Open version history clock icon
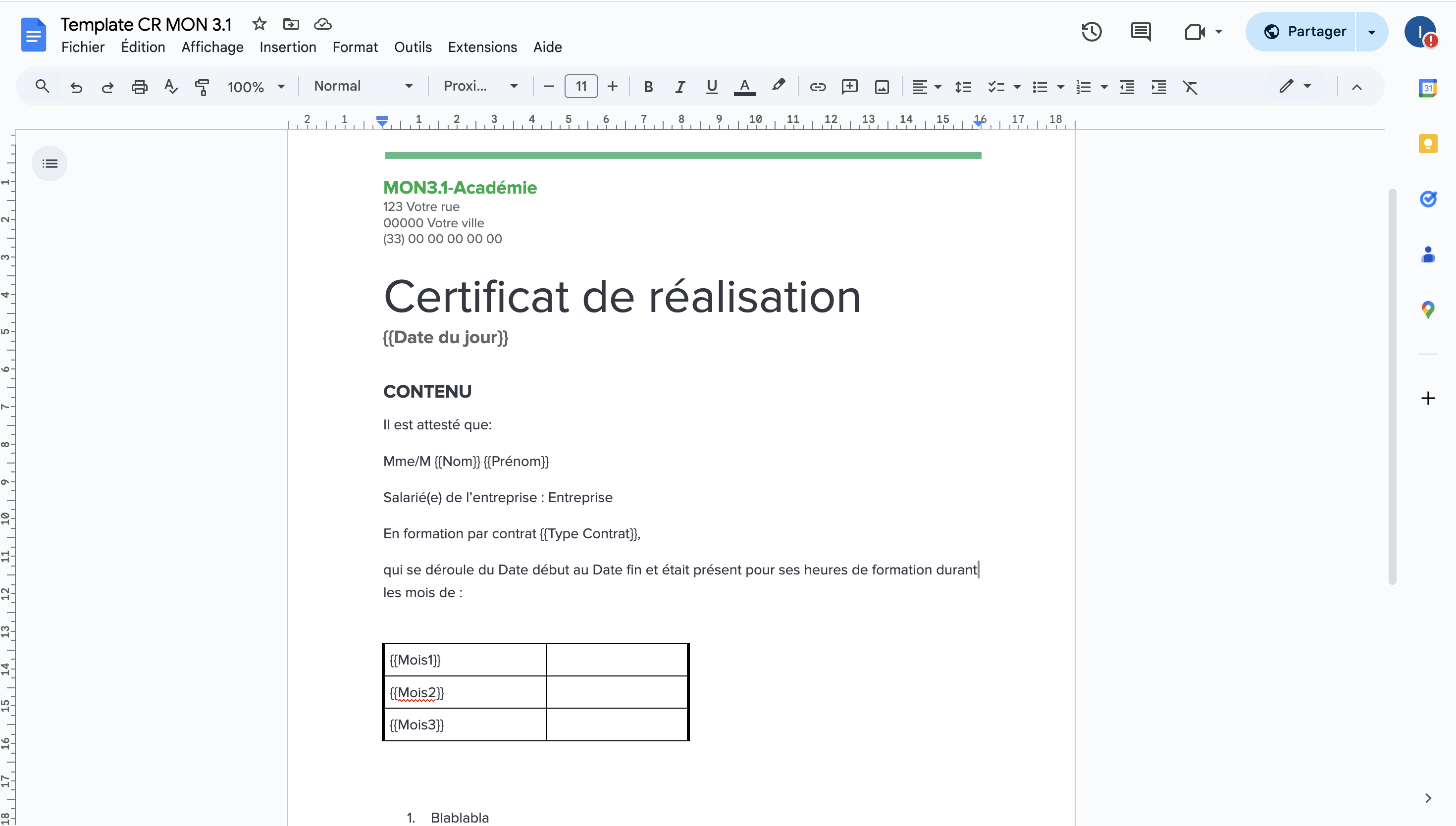Viewport: 1456px width, 826px height. point(1092,32)
